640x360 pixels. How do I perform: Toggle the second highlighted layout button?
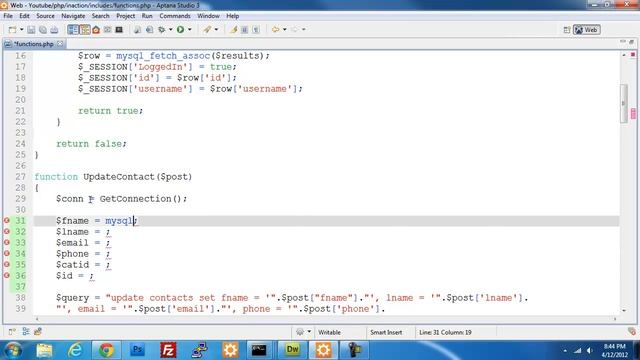[x=84, y=30]
